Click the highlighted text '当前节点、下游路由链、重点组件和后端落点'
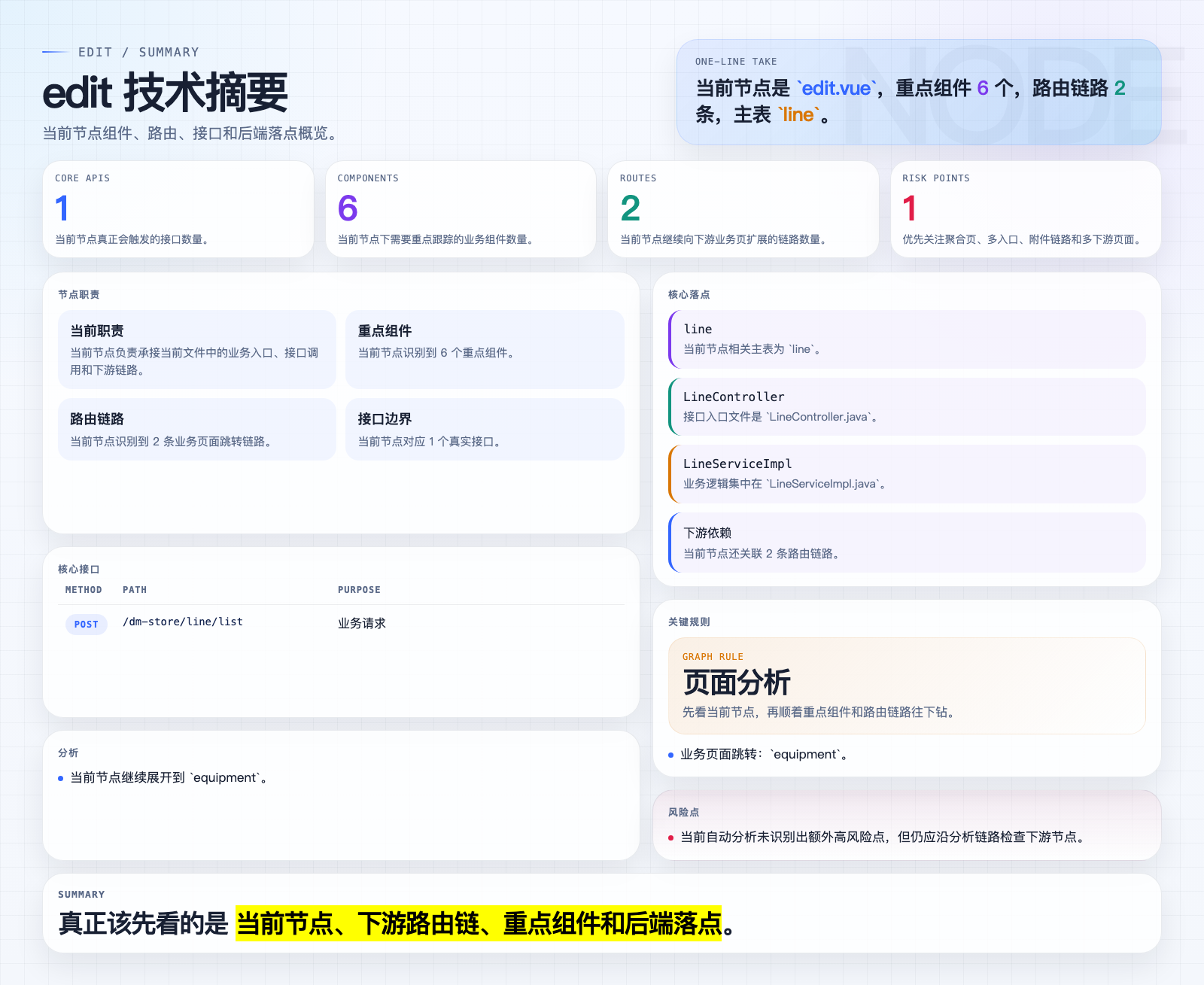This screenshot has height=985, width=1204. 479,923
